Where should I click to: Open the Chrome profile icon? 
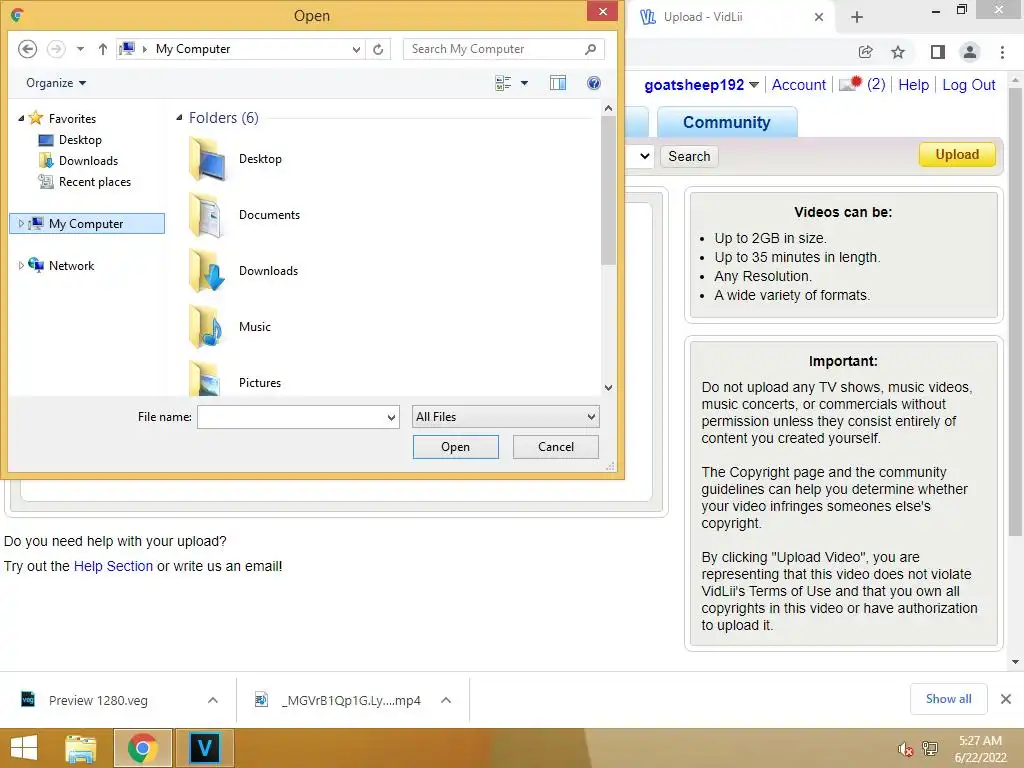click(970, 52)
